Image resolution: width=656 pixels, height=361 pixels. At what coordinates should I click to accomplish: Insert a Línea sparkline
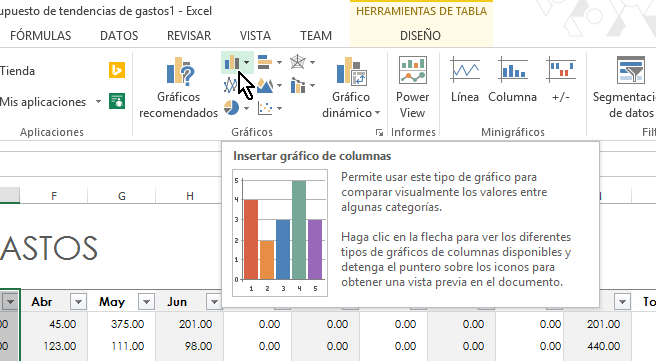pyautogui.click(x=465, y=79)
